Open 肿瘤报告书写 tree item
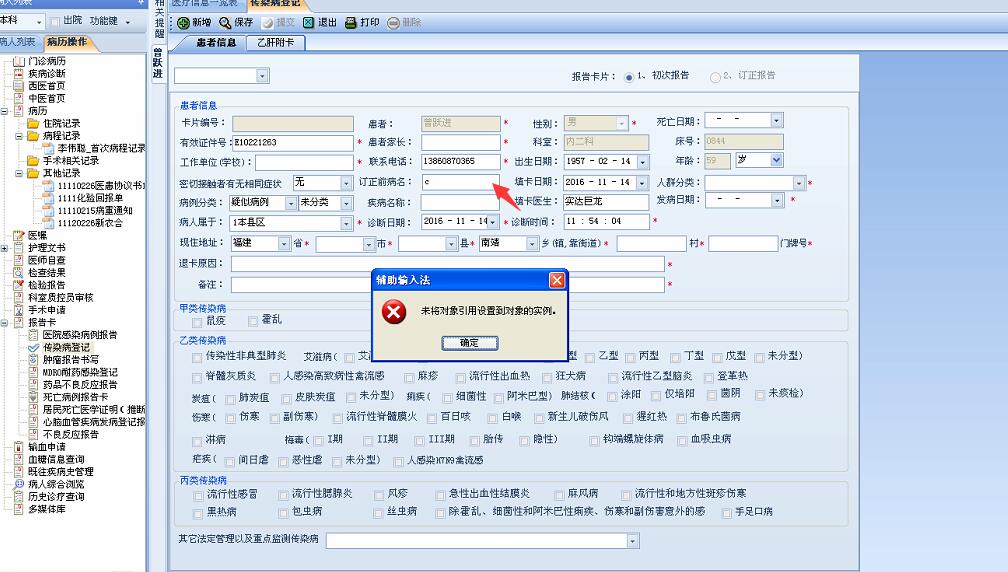This screenshot has height=572, width=1008. pos(71,360)
